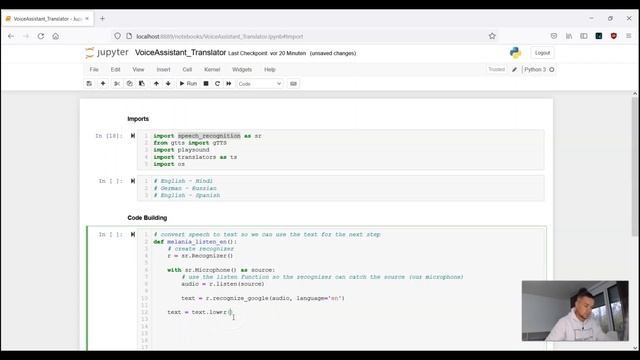Open a new browser tab with plus
This screenshot has width=640, height=360.
coord(102,19)
